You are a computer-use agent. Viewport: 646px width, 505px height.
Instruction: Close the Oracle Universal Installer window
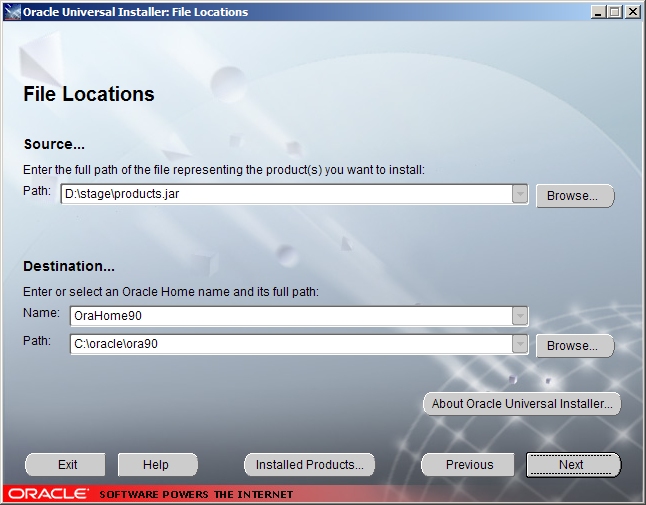[x=632, y=12]
